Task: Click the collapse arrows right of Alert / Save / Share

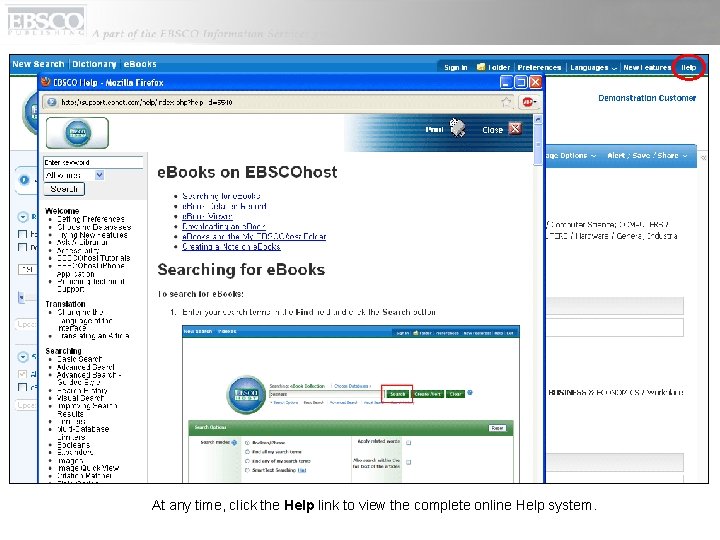Action: (x=703, y=158)
